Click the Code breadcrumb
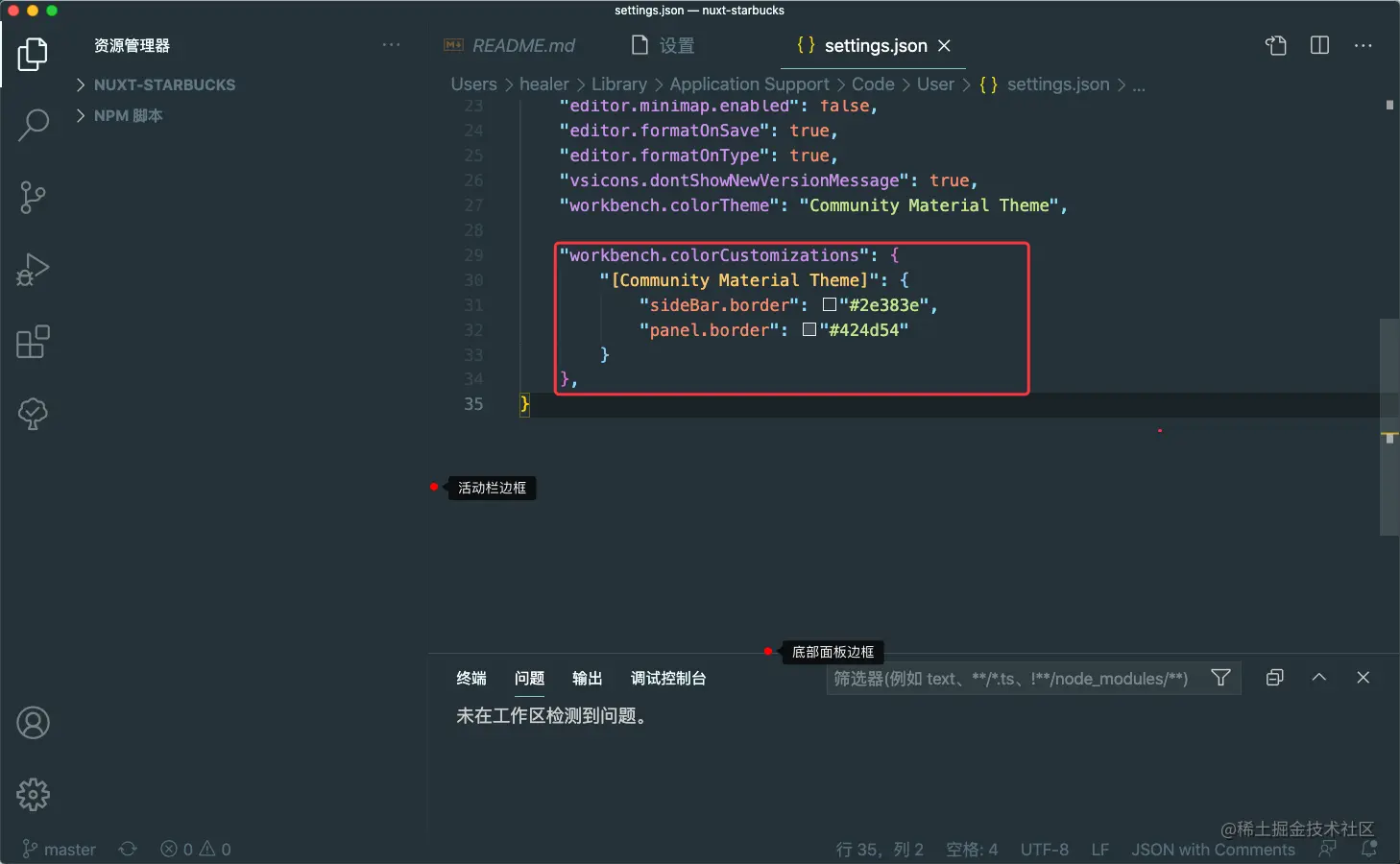Viewport: 1400px width, 864px height. 873,84
